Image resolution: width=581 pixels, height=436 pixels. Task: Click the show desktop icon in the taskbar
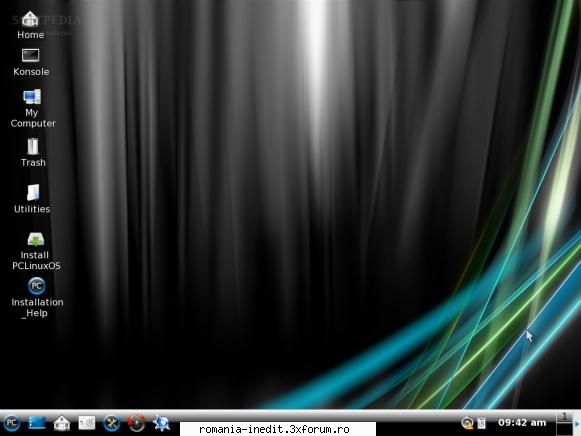[x=37, y=423]
